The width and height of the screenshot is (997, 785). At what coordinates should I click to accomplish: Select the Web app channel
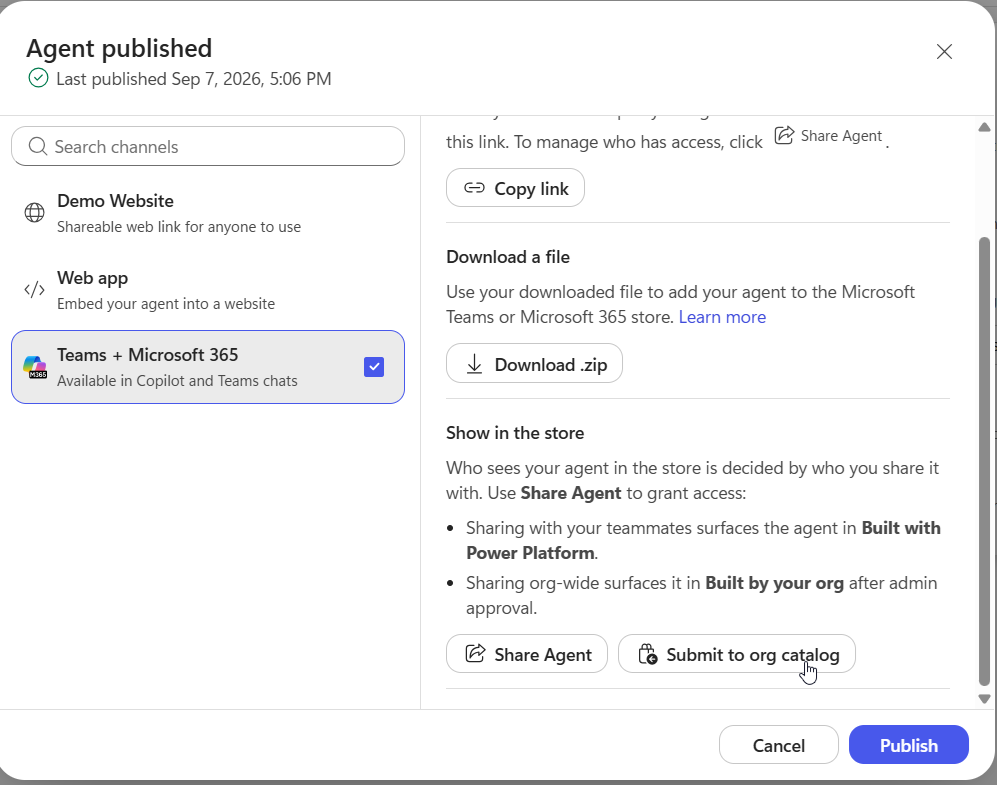pos(208,290)
